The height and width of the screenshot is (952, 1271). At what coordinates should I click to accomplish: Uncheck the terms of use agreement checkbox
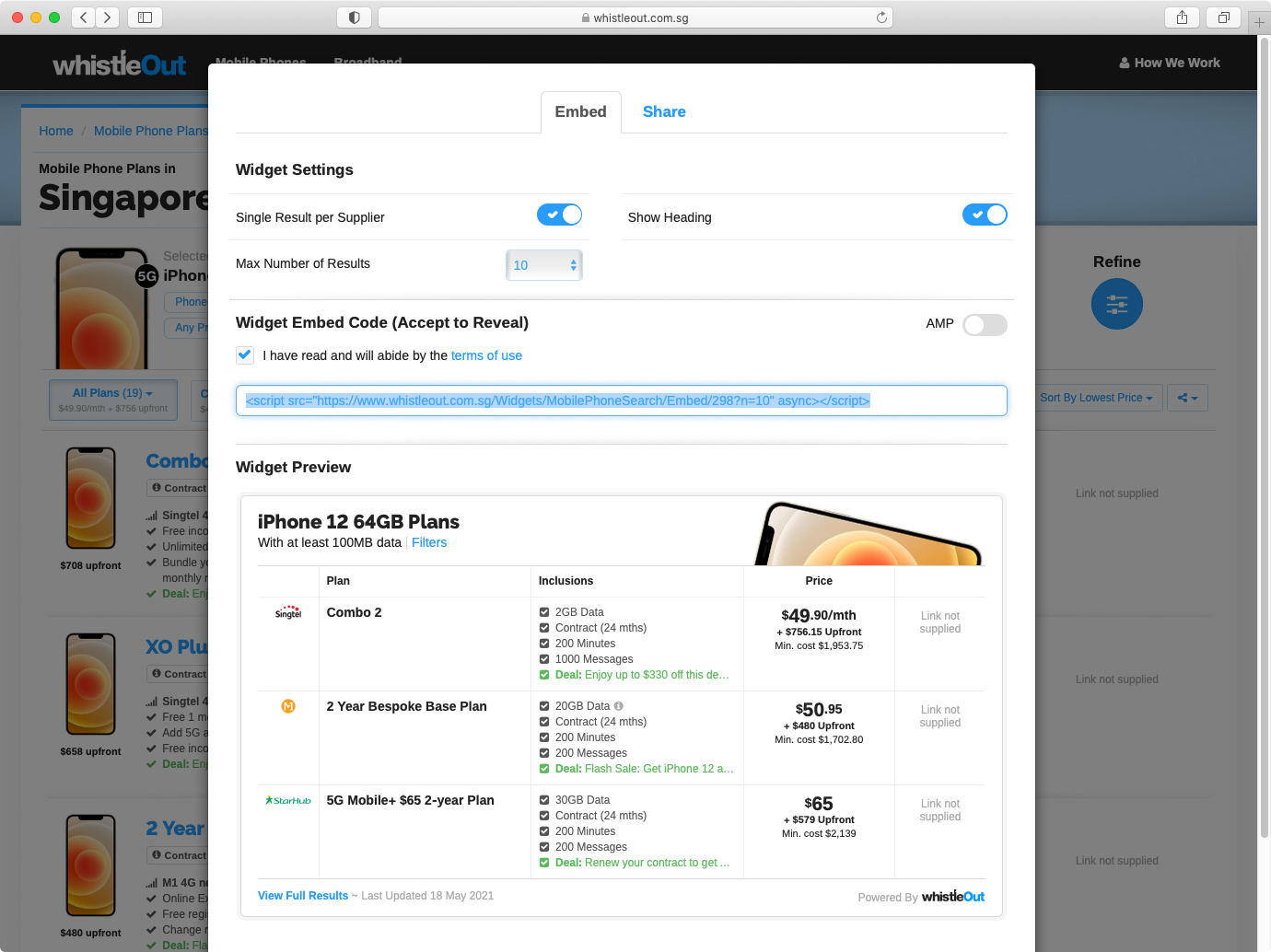[x=245, y=355]
